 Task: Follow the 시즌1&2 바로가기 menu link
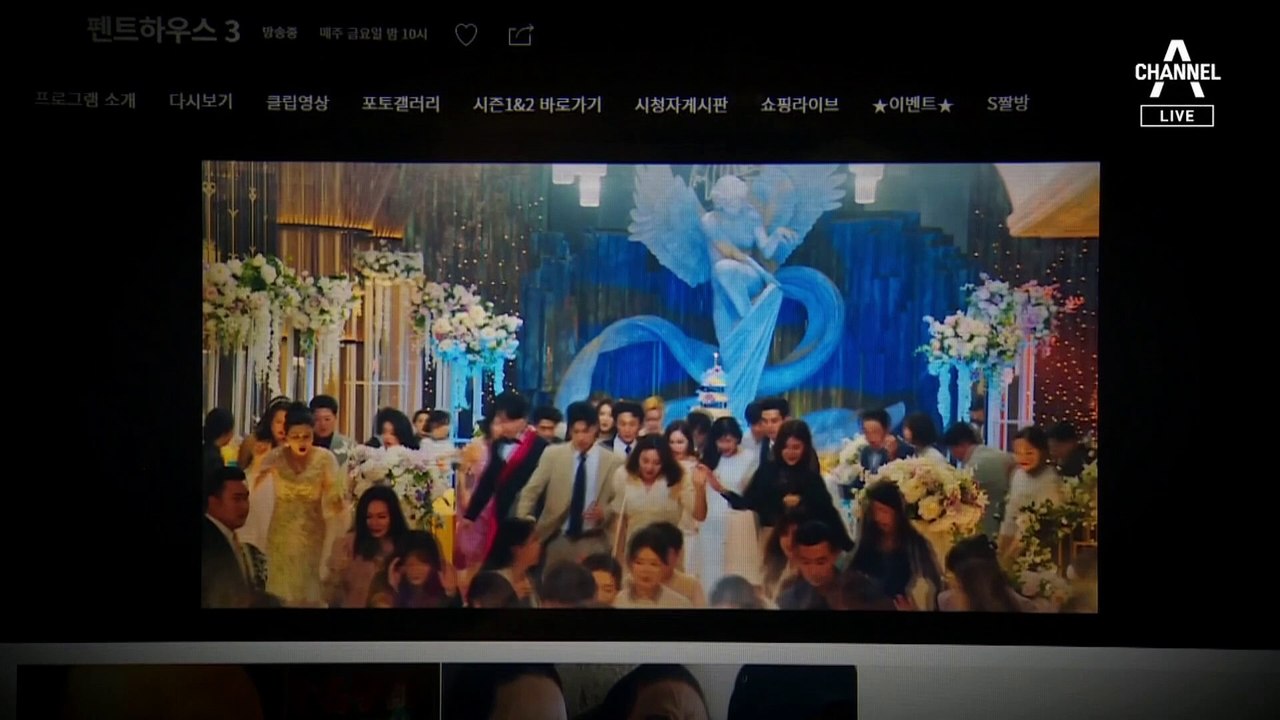[538, 104]
